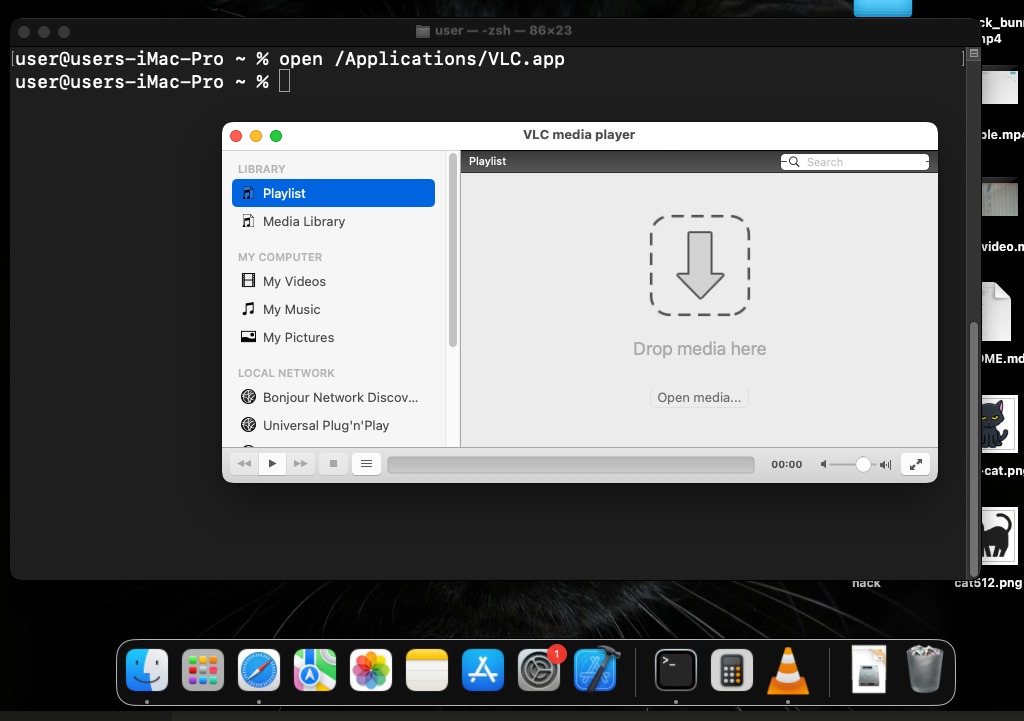Select Bonjour Network Discovery

tap(340, 398)
